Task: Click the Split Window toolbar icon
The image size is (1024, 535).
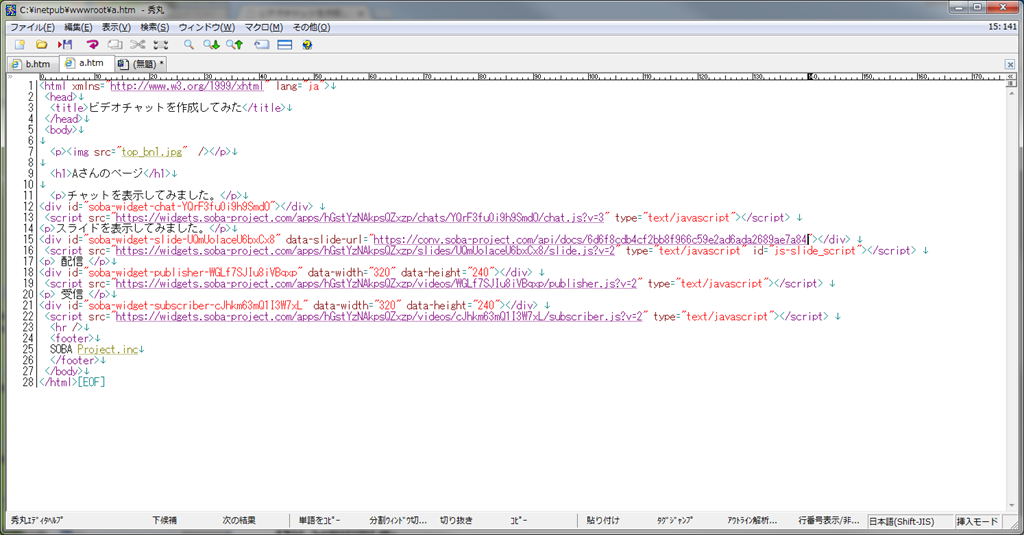Action: pyautogui.click(x=285, y=44)
